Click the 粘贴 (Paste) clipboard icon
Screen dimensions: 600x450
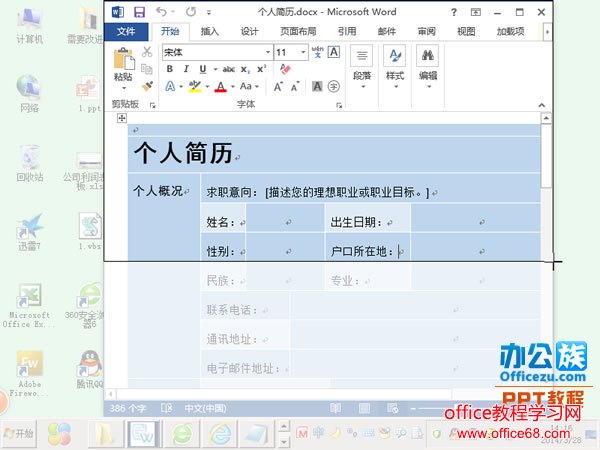click(x=124, y=59)
